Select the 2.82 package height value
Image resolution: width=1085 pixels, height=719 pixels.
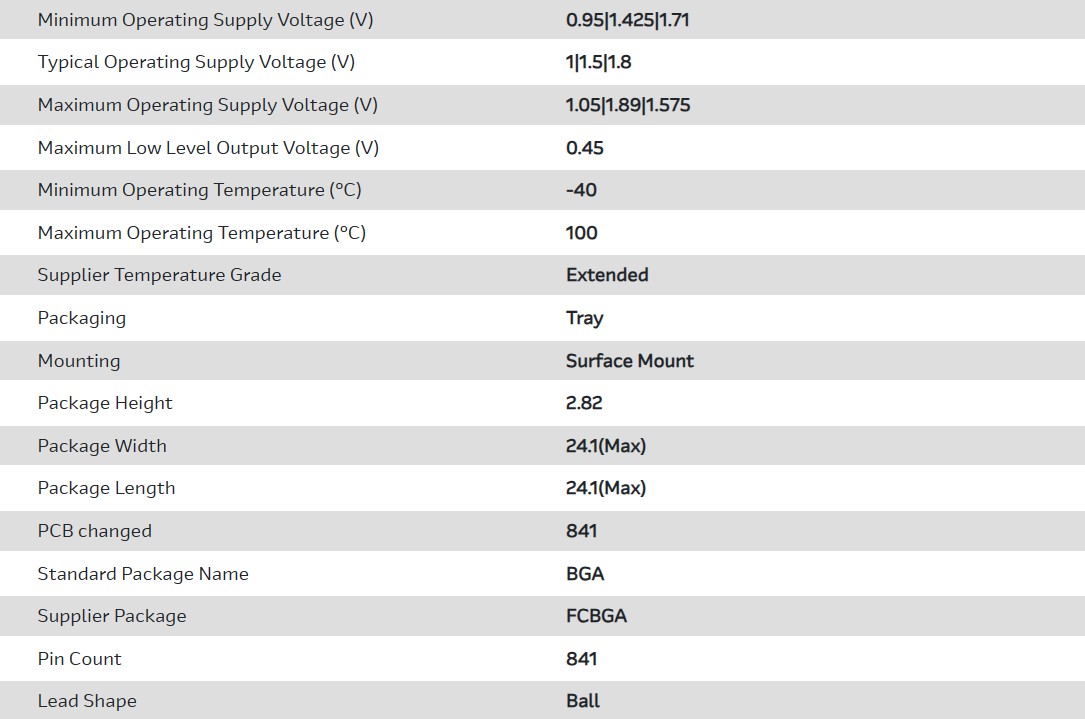click(584, 403)
